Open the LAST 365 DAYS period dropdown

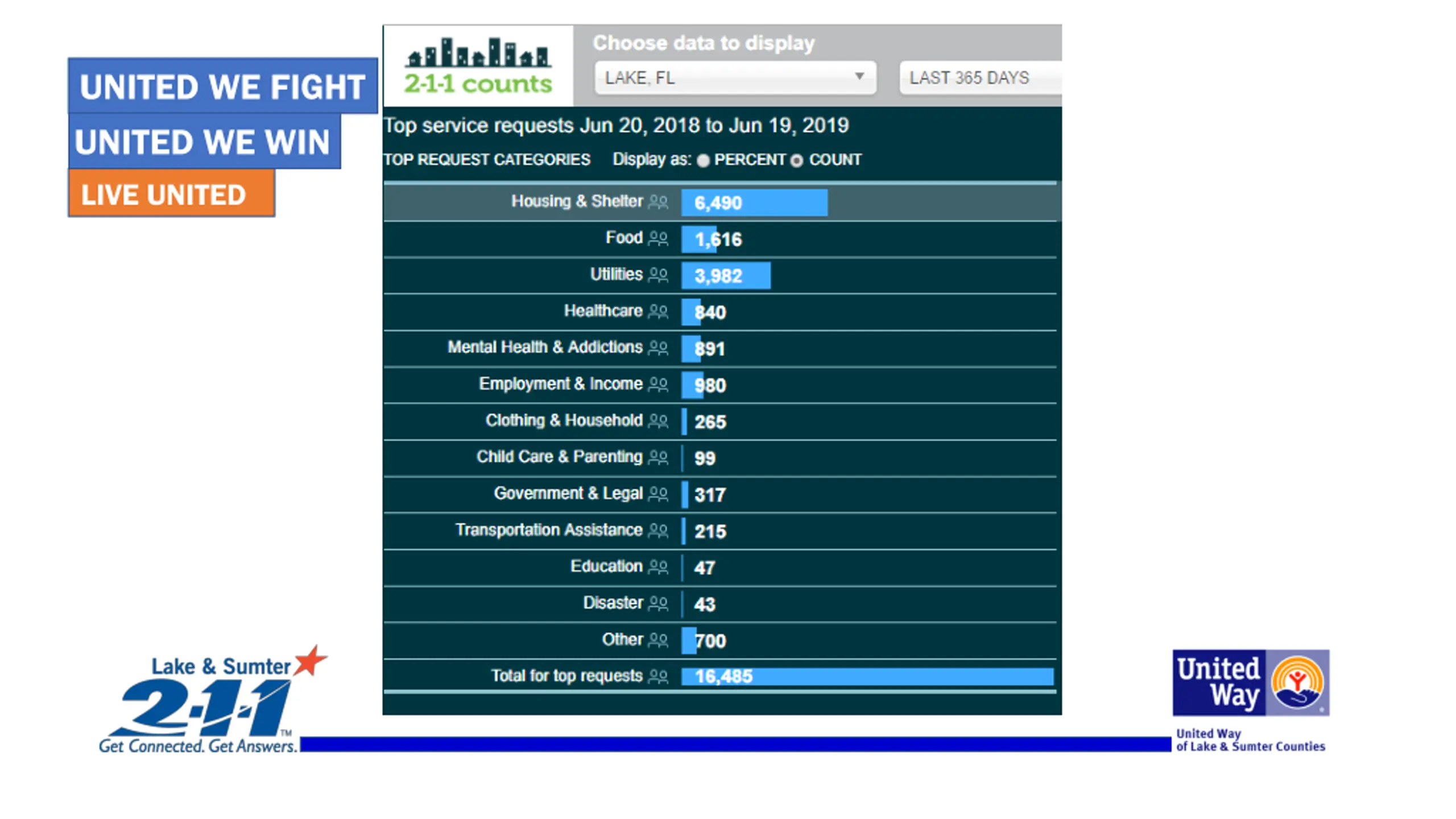pos(981,77)
